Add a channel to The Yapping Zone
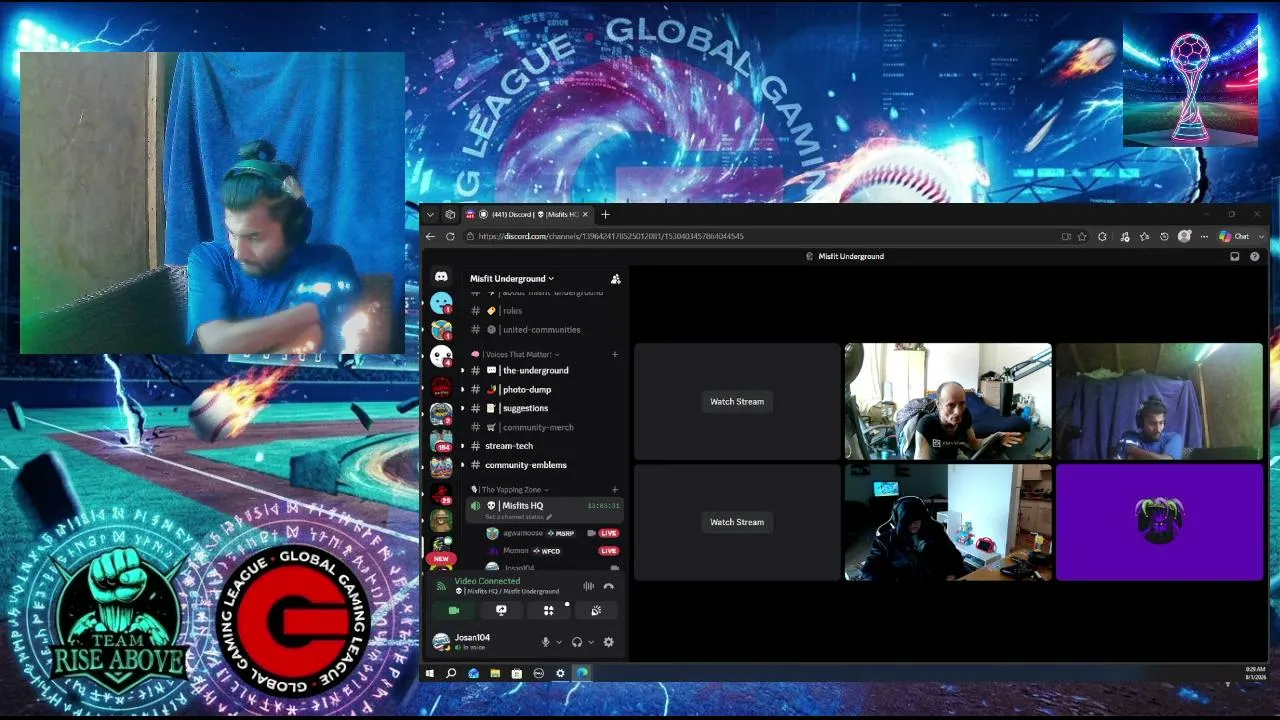The width and height of the screenshot is (1280, 720). [x=615, y=490]
